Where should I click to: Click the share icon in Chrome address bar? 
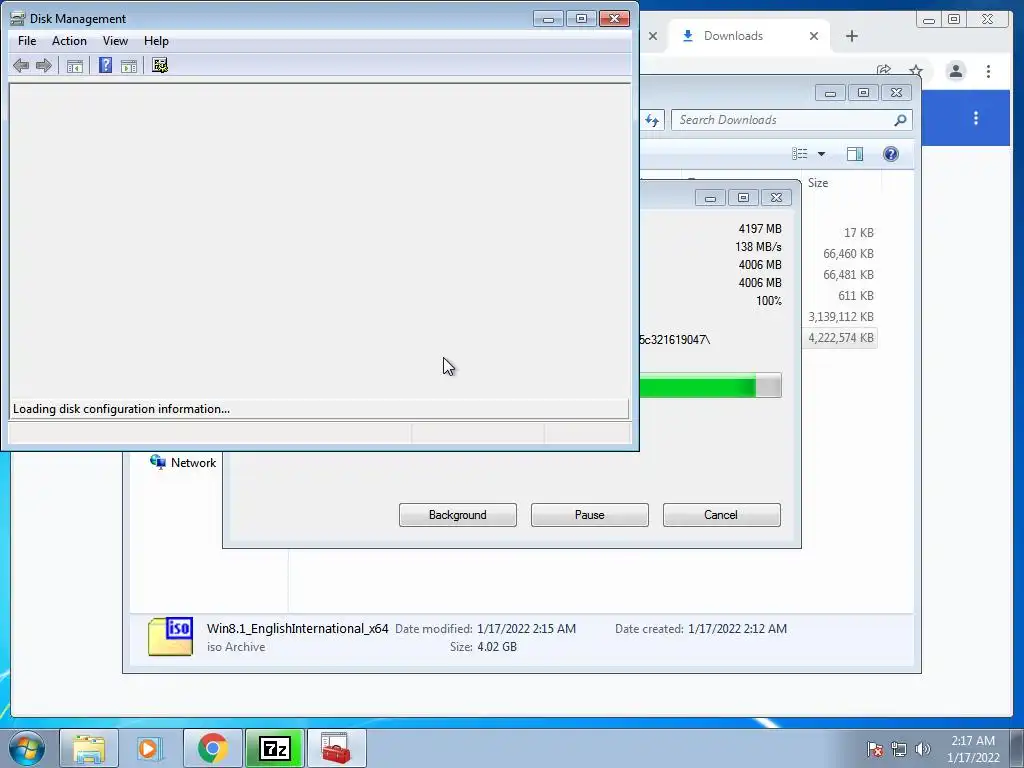point(884,70)
